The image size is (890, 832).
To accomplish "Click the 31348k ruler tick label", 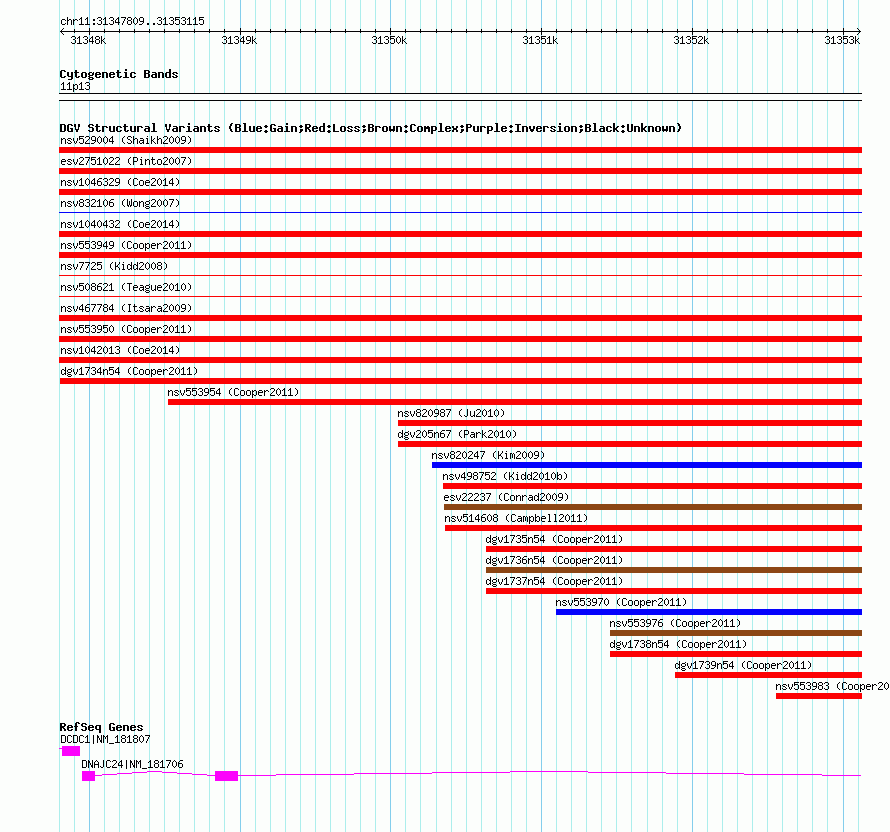I will click(x=88, y=40).
